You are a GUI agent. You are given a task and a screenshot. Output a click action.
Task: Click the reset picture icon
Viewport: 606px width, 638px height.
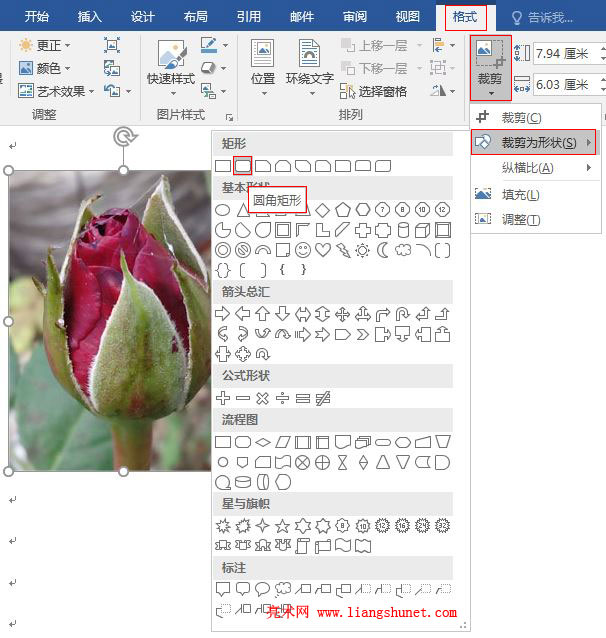click(112, 91)
